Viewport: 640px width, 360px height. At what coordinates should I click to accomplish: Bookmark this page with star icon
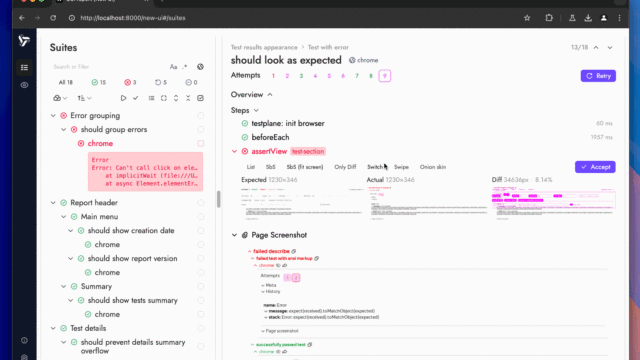(x=527, y=18)
